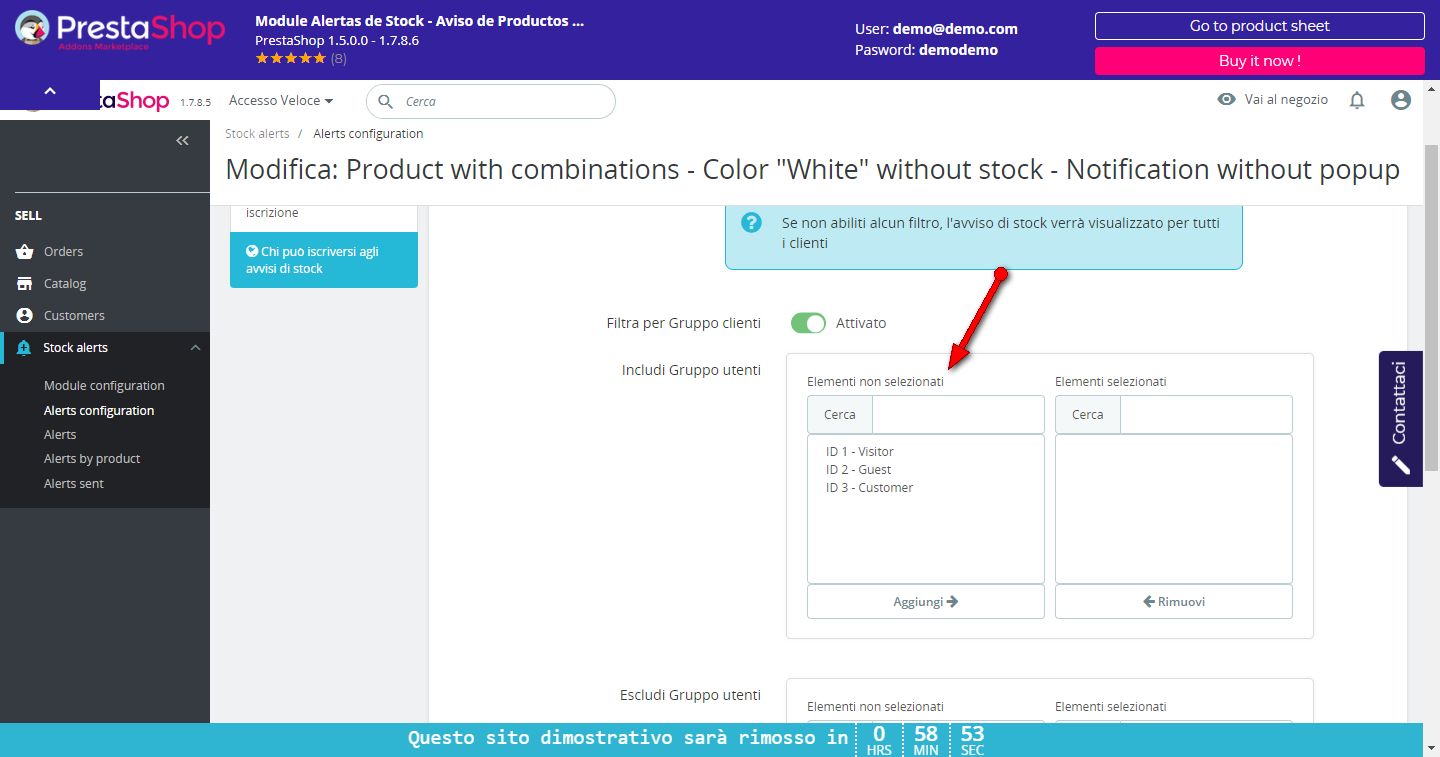Viewport: 1440px width, 757px height.
Task: Open Alerts by product submenu item
Action: pyautogui.click(x=92, y=459)
